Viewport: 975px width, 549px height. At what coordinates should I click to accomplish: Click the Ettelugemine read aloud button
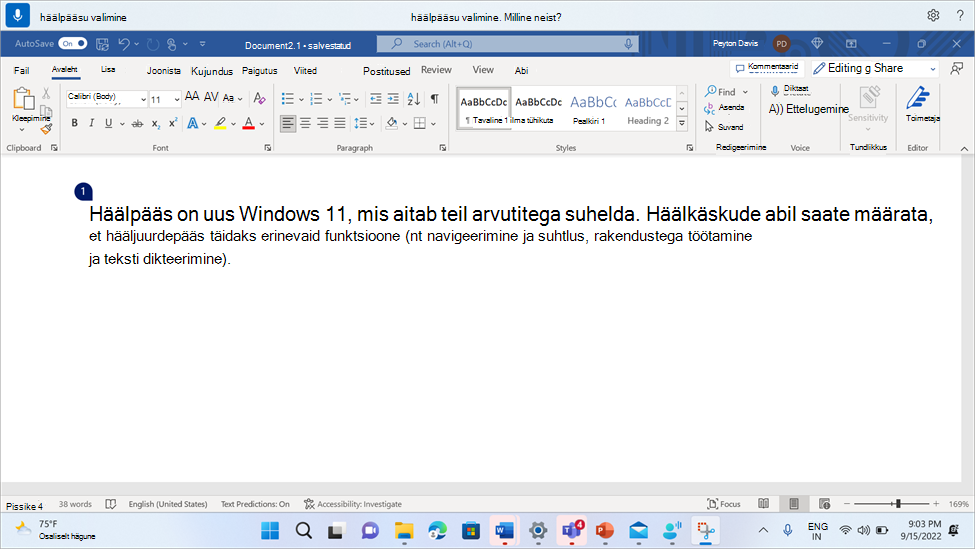(x=808, y=109)
